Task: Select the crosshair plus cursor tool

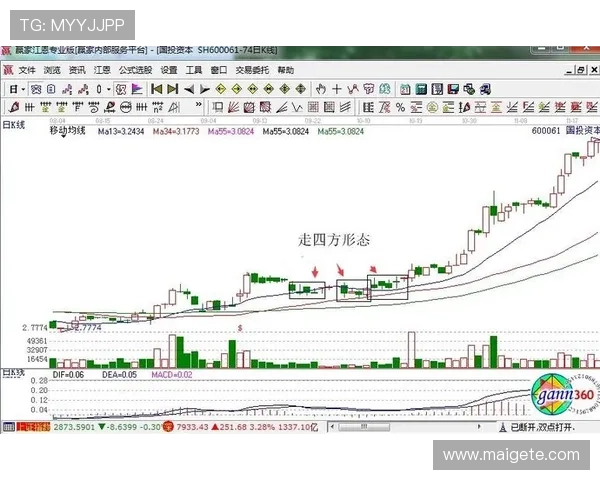Action: pyautogui.click(x=337, y=90)
